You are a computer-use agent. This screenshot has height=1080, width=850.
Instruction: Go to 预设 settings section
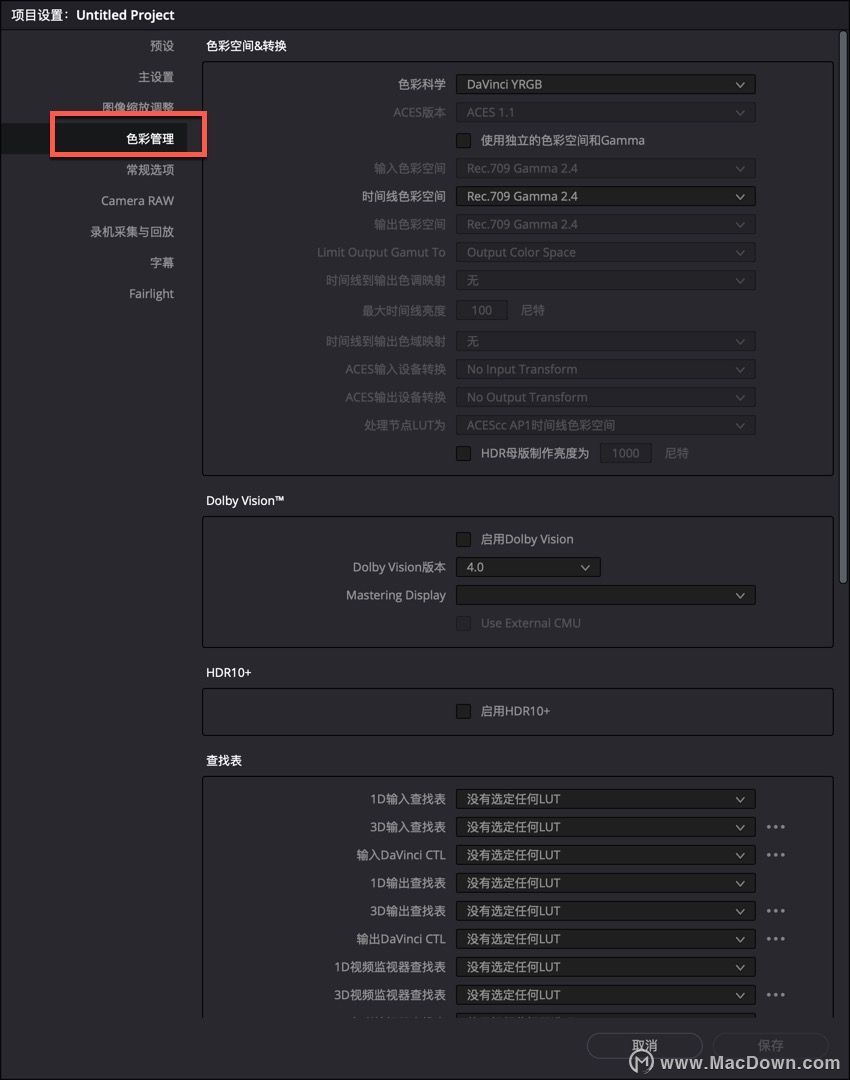(x=162, y=46)
